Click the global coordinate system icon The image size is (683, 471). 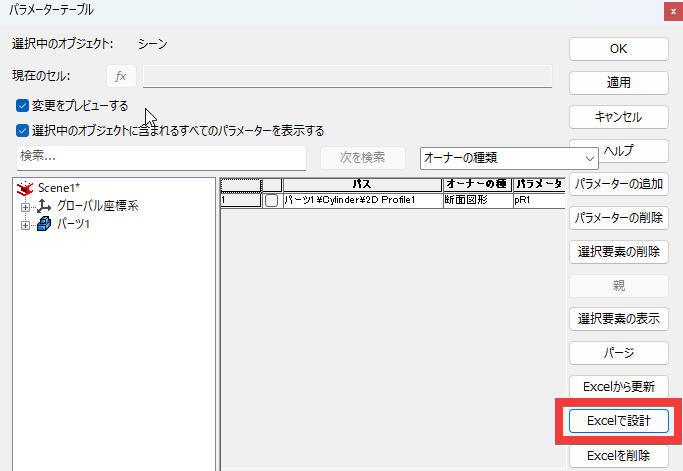[44, 206]
